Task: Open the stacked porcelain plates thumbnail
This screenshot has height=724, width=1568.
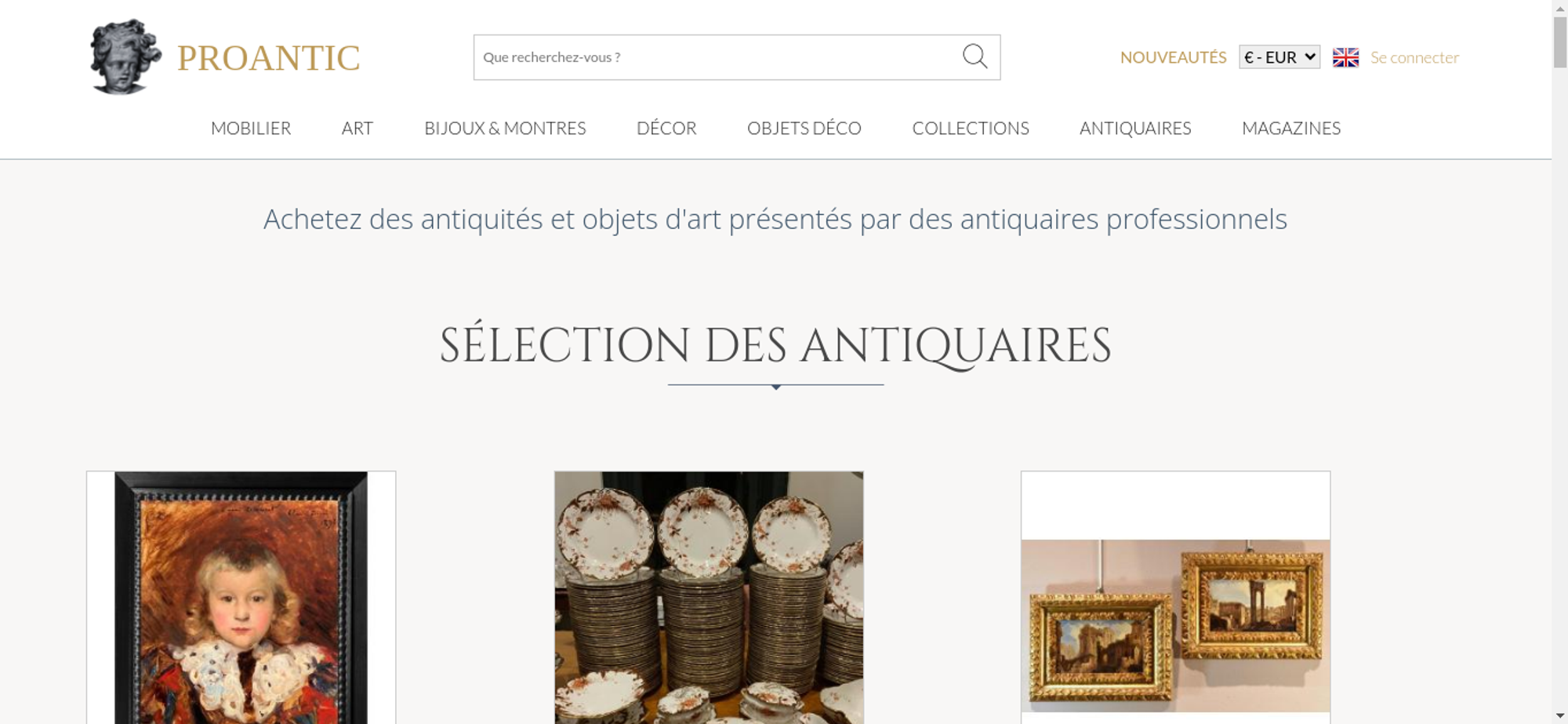Action: pyautogui.click(x=709, y=598)
